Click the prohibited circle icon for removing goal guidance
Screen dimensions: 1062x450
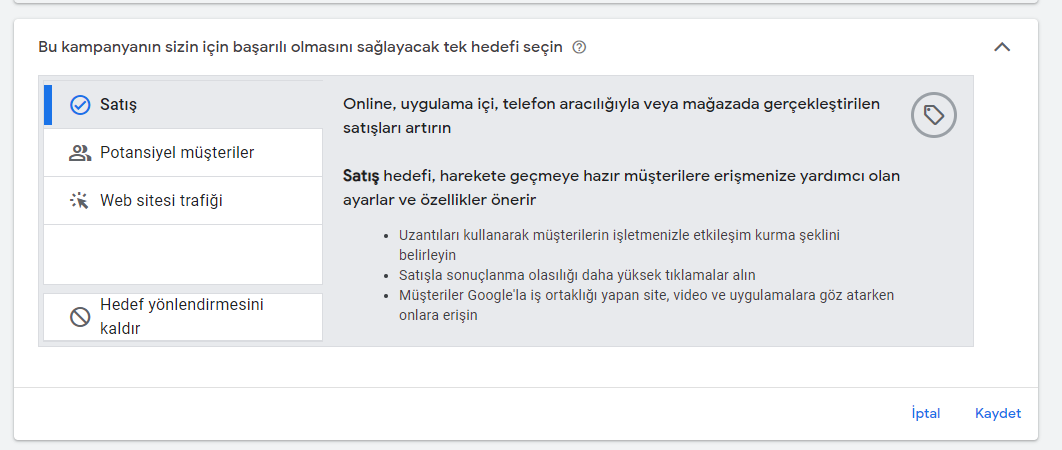(80, 316)
